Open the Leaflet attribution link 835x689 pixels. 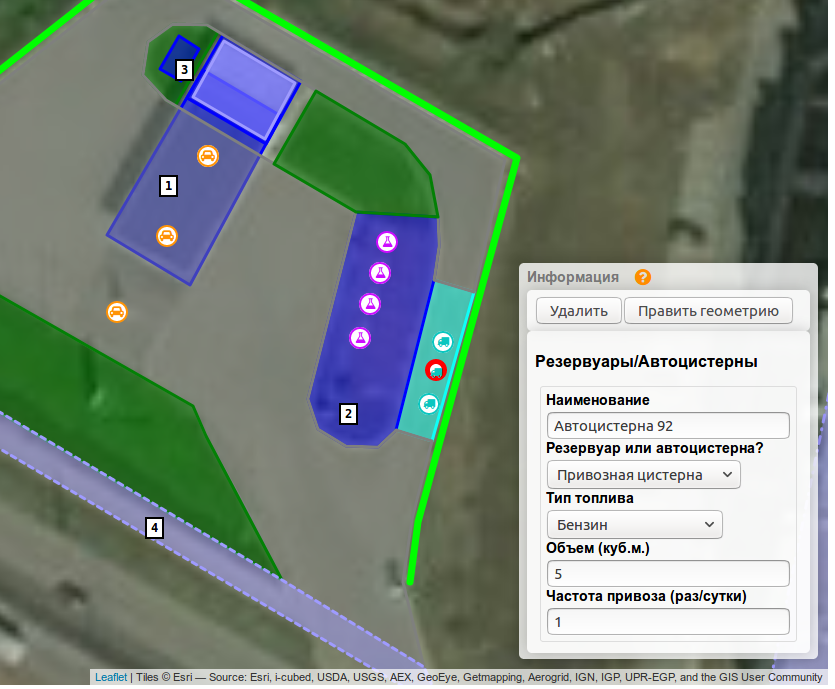pos(110,677)
